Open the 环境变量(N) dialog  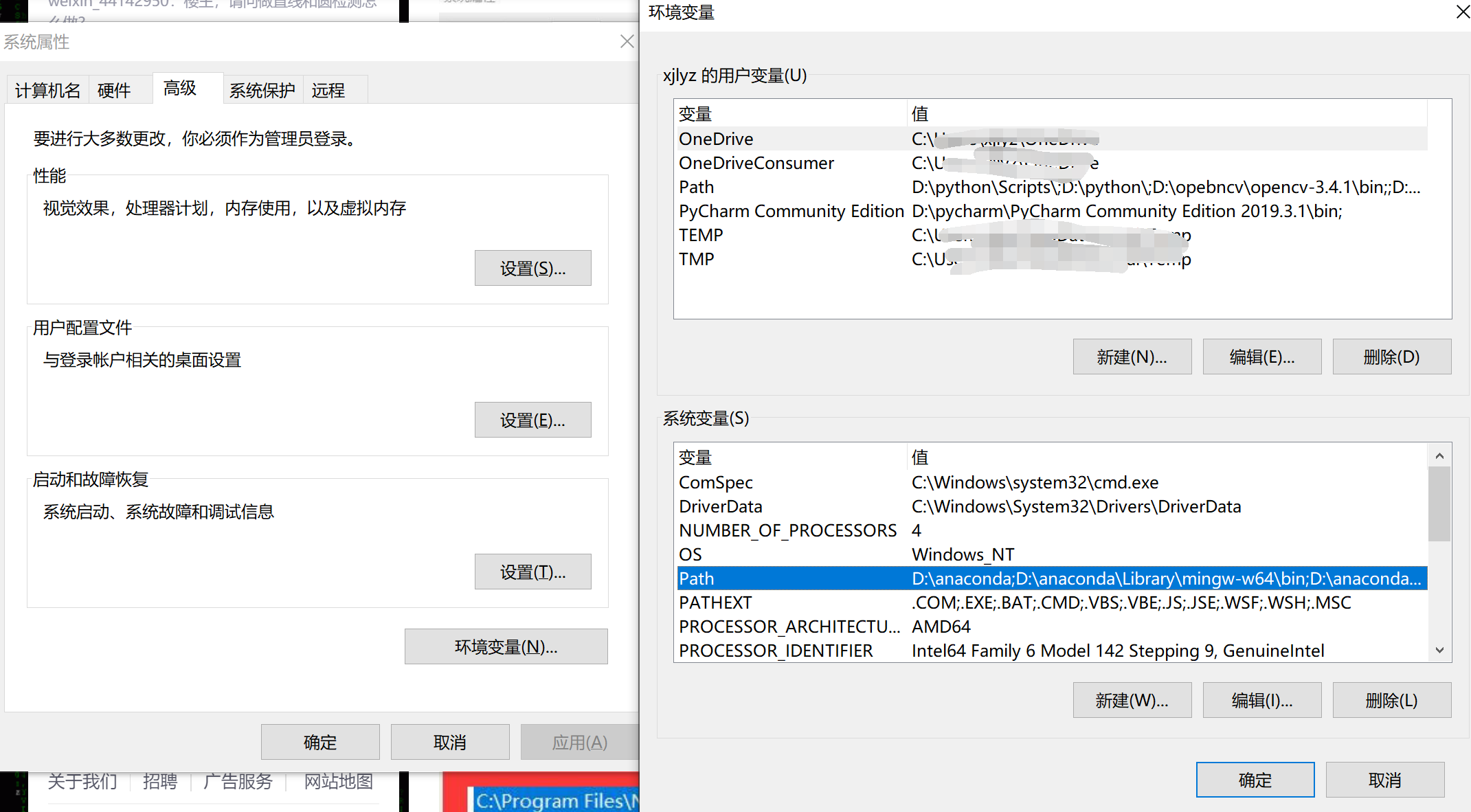click(x=506, y=646)
